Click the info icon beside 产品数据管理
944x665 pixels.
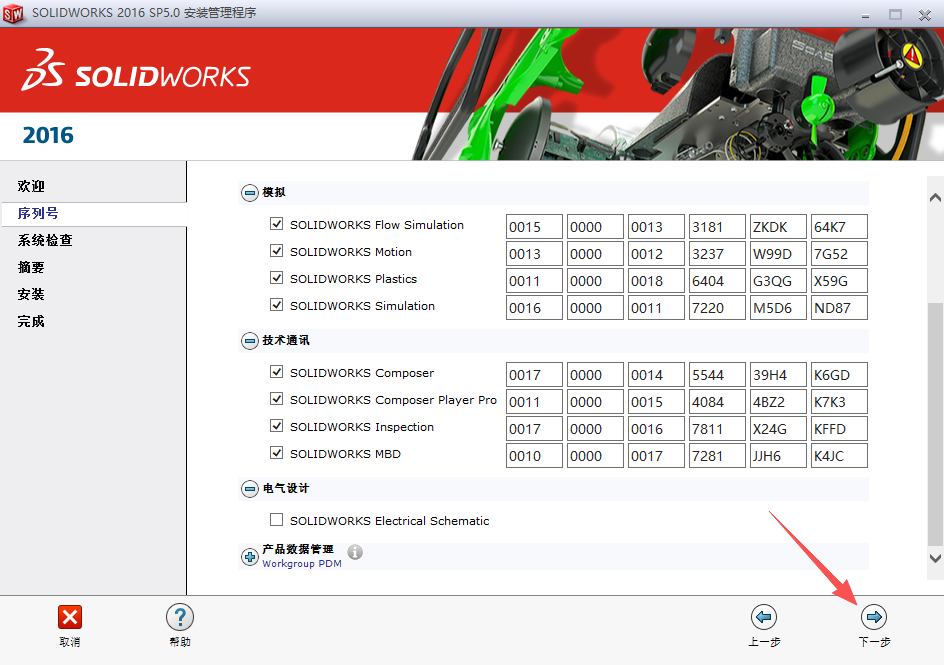[x=356, y=549]
